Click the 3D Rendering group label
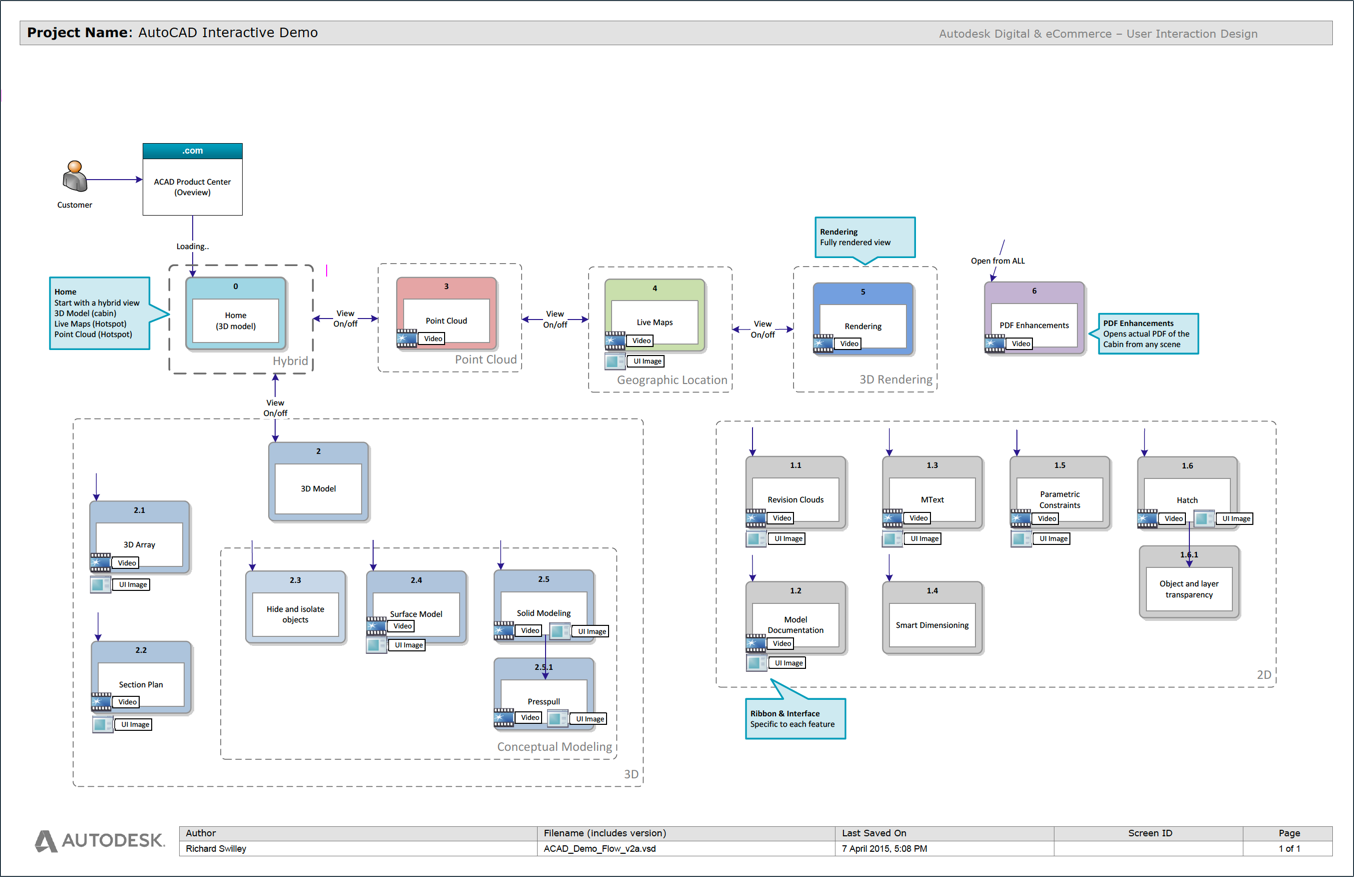Viewport: 1354px width, 877px height. point(896,380)
